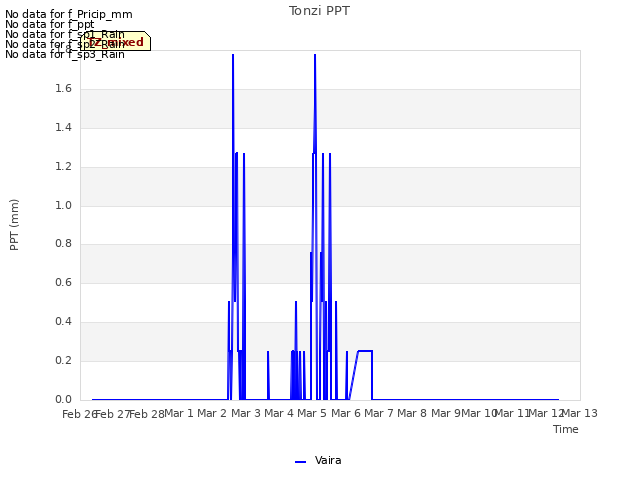Click the Mar 1 x-axis tick label

coord(179,413)
